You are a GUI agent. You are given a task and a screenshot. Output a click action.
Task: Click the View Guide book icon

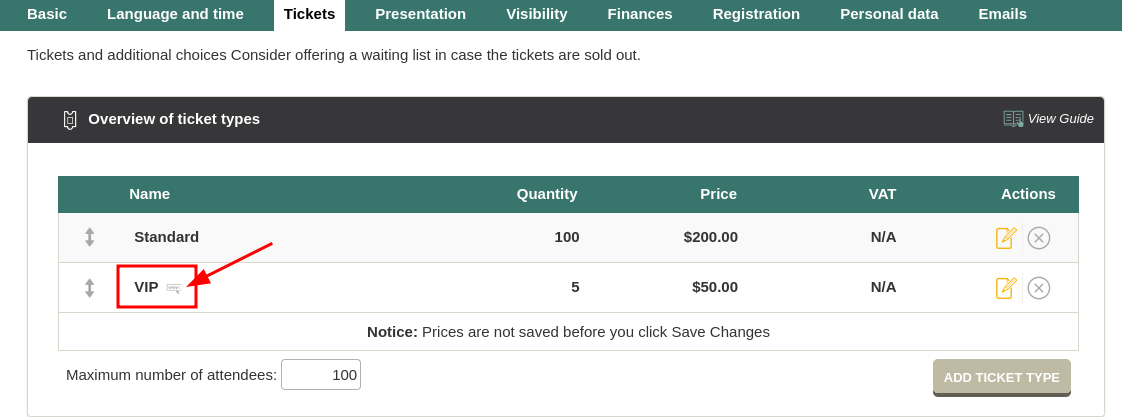[1013, 119]
